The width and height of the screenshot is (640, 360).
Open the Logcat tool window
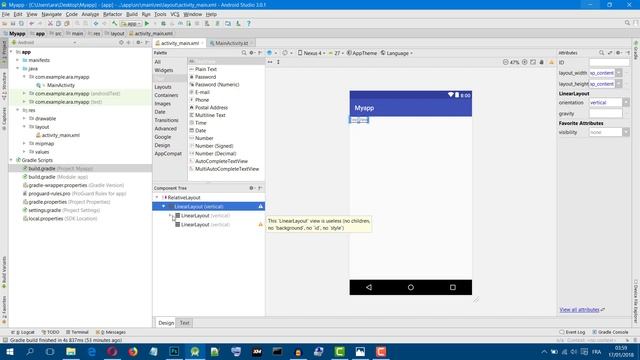pyautogui.click(x=23, y=332)
